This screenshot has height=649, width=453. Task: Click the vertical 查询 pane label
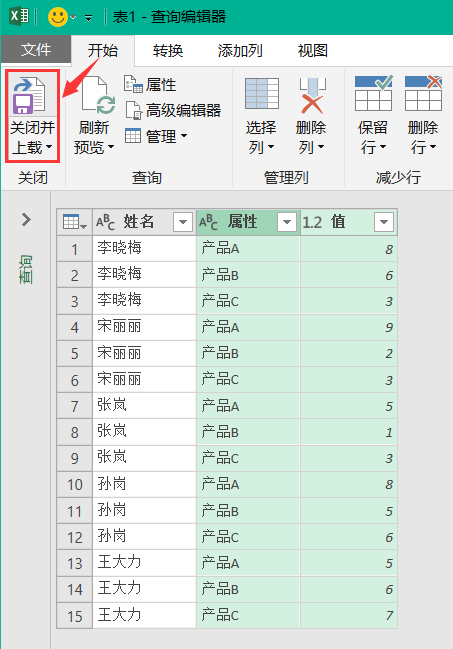click(x=26, y=269)
